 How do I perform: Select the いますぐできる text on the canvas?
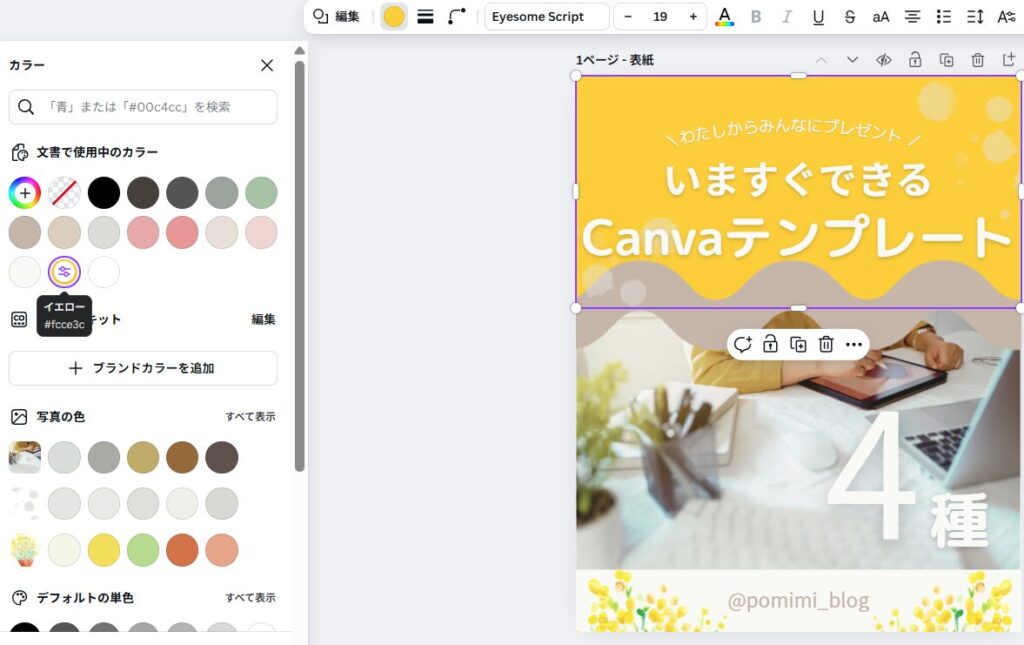pyautogui.click(x=797, y=180)
